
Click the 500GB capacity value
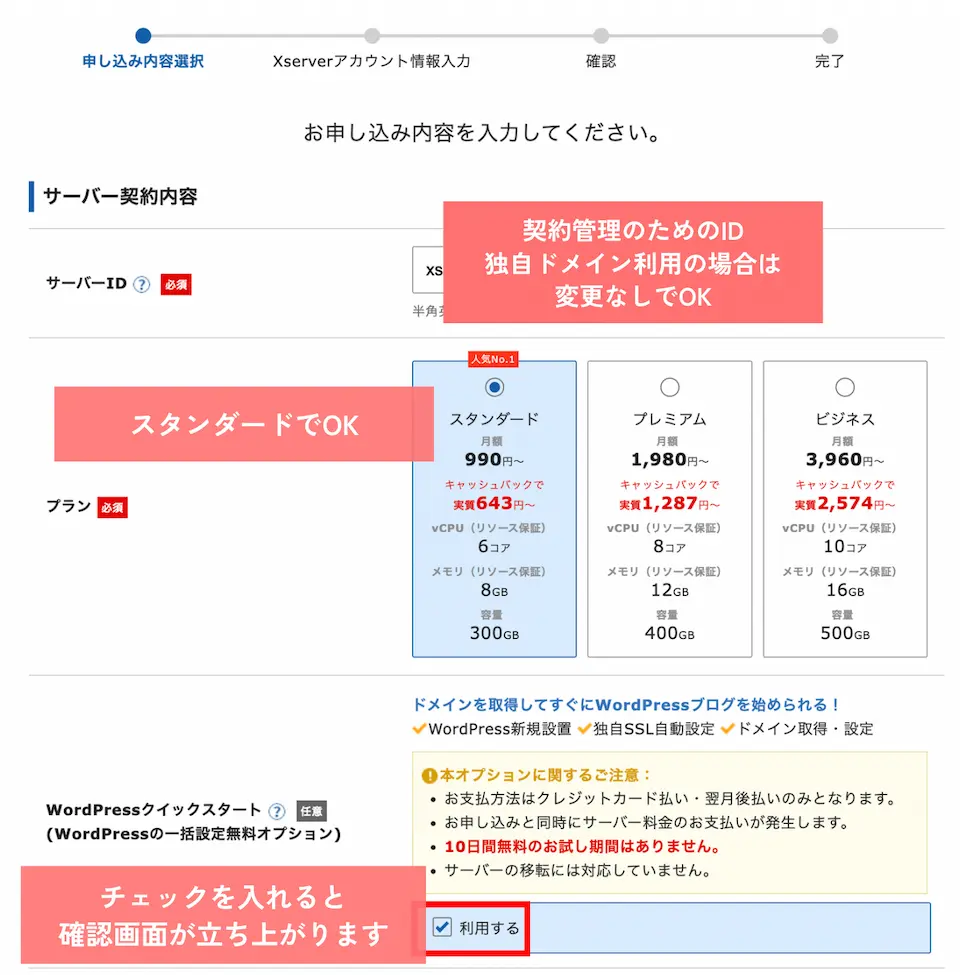coord(845,633)
